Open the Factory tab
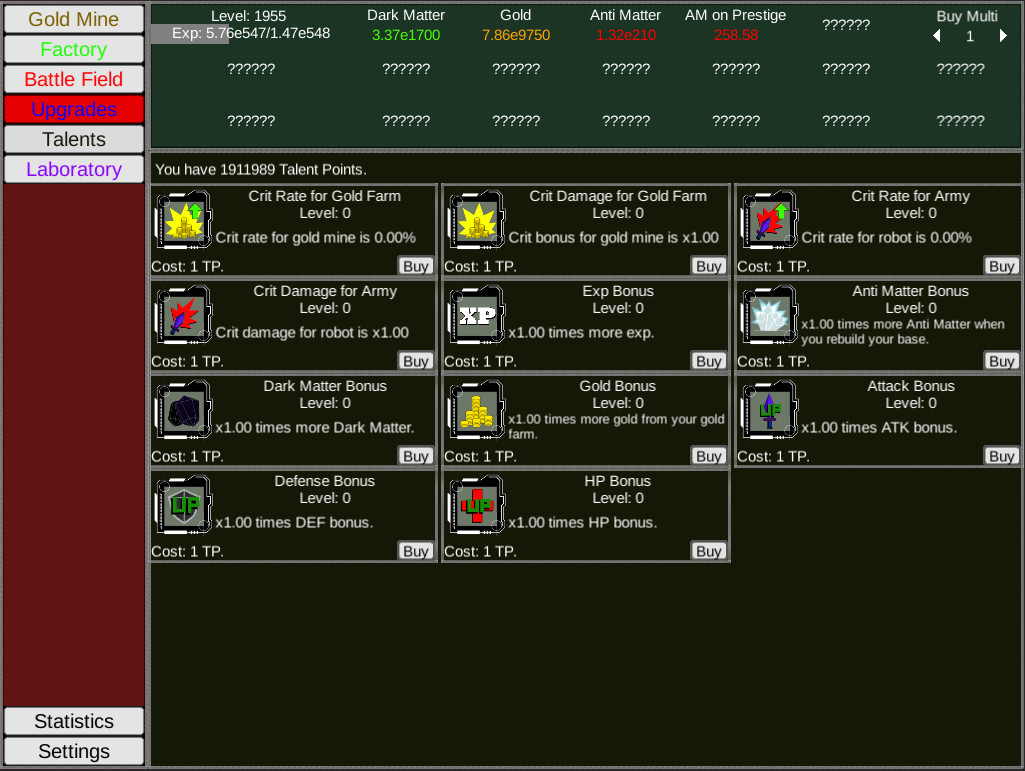This screenshot has width=1025, height=771. (74, 49)
